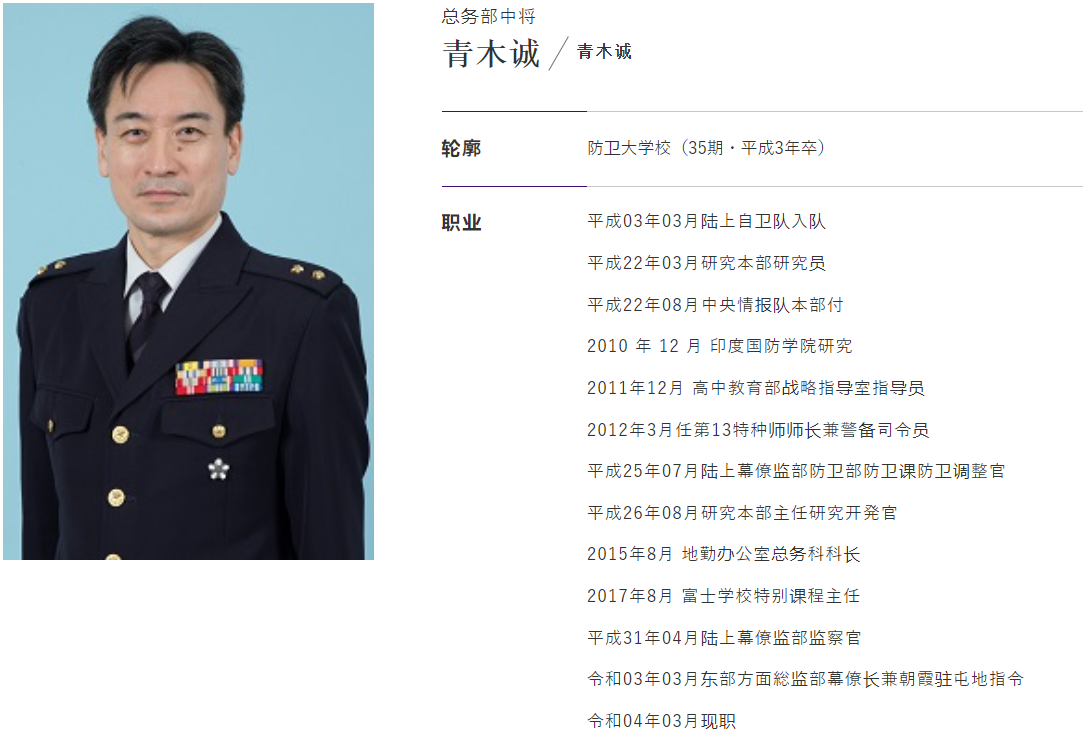
Task: Click the 平成22年03月研究本部研究员 entry
Action: (x=707, y=263)
